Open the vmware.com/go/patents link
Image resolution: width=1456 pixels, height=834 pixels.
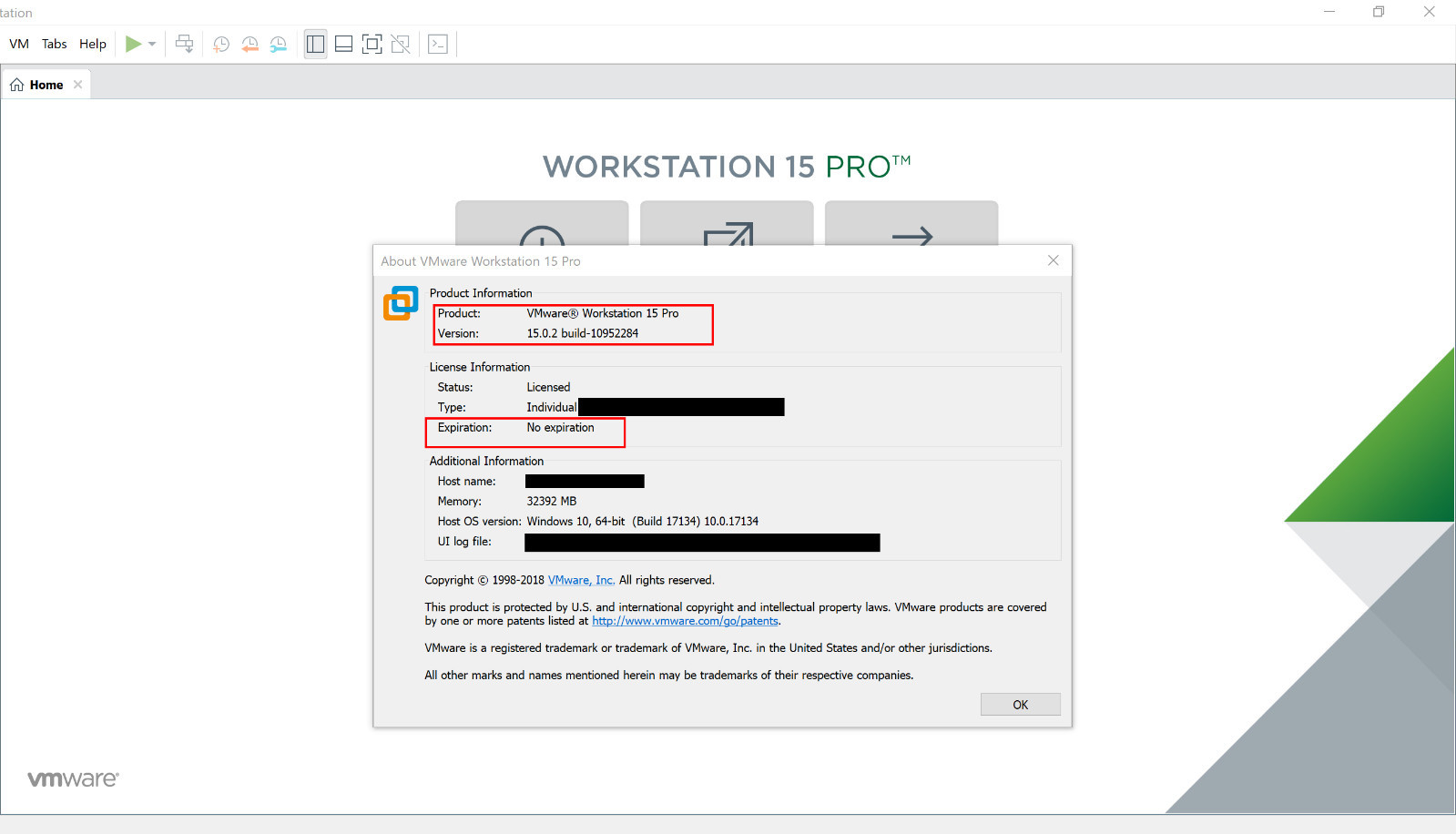685,621
